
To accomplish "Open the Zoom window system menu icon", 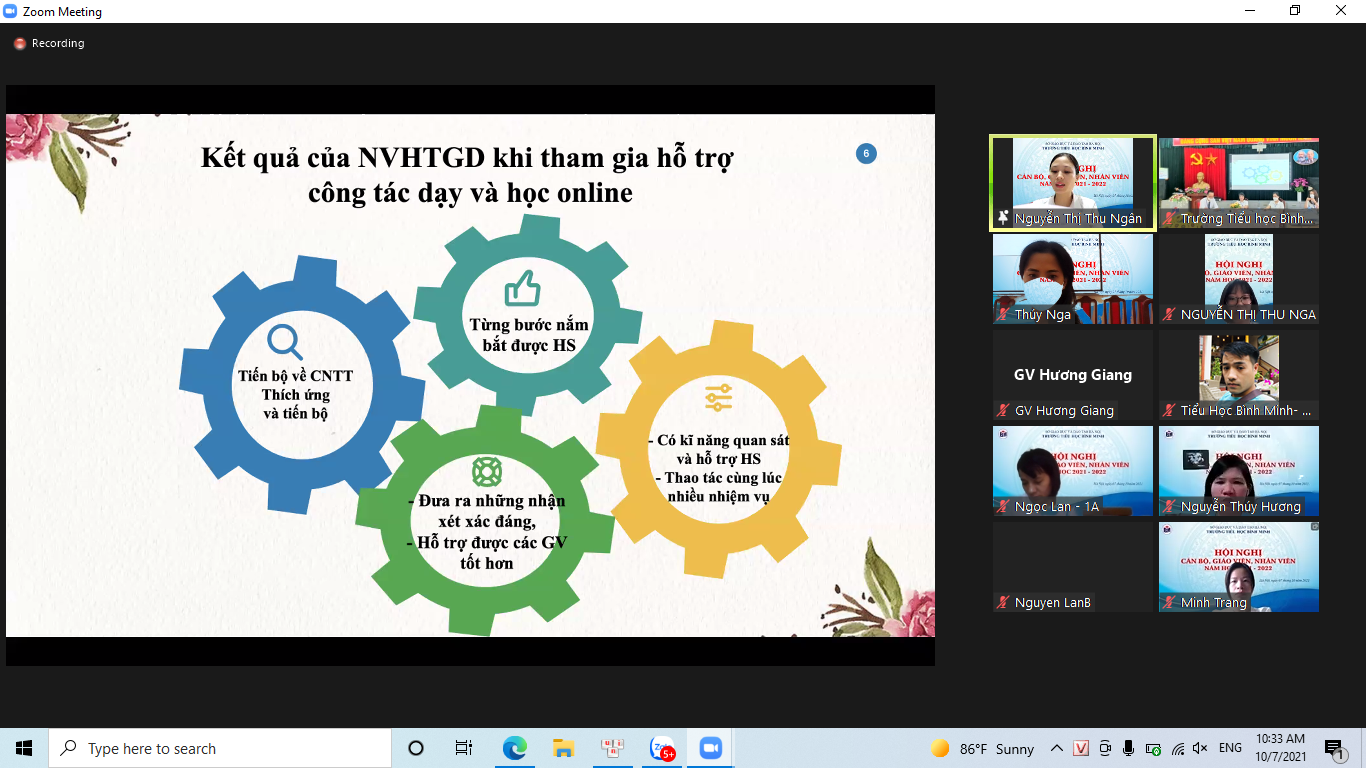I will pyautogui.click(x=10, y=12).
